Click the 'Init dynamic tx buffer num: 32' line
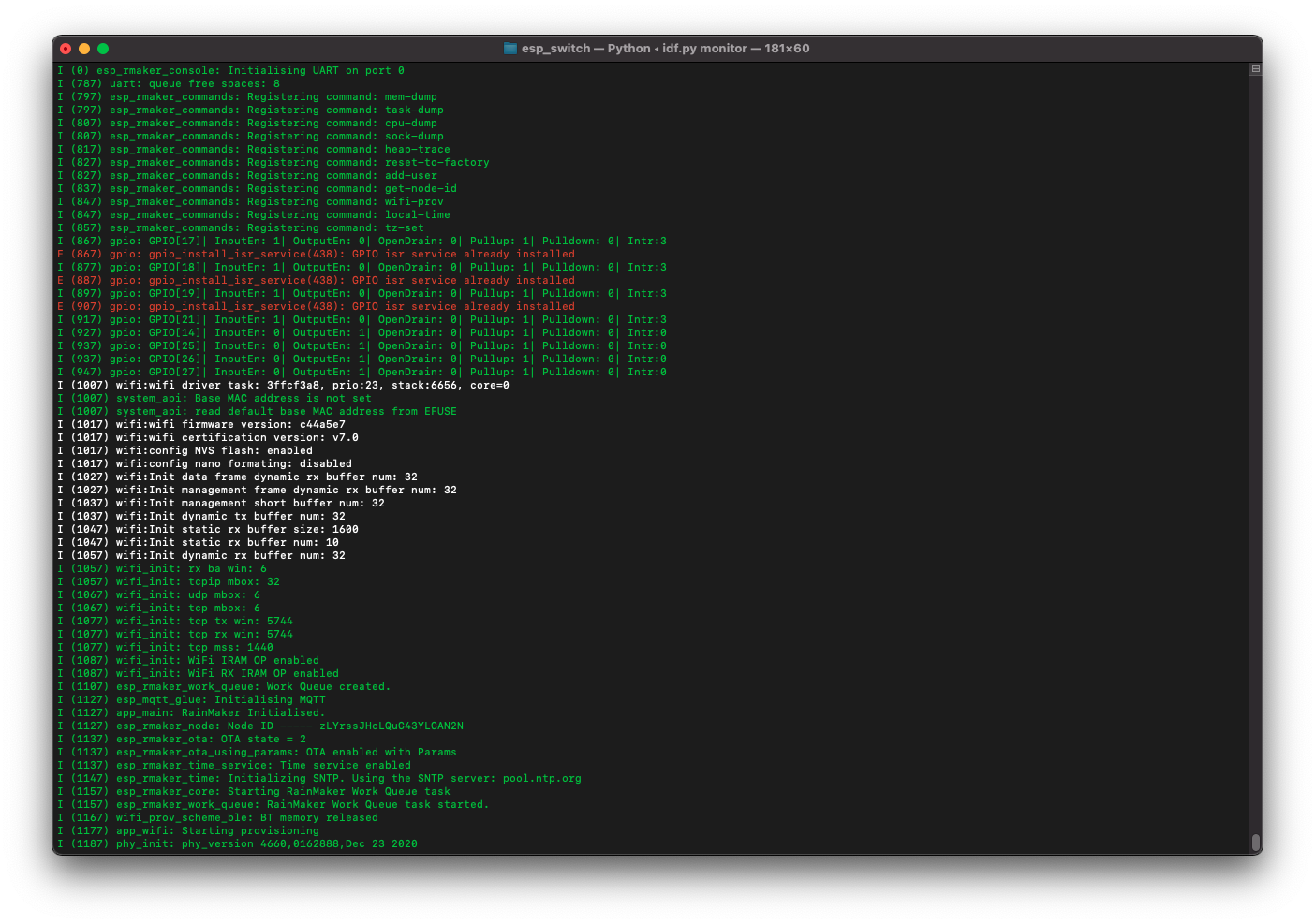 point(201,516)
